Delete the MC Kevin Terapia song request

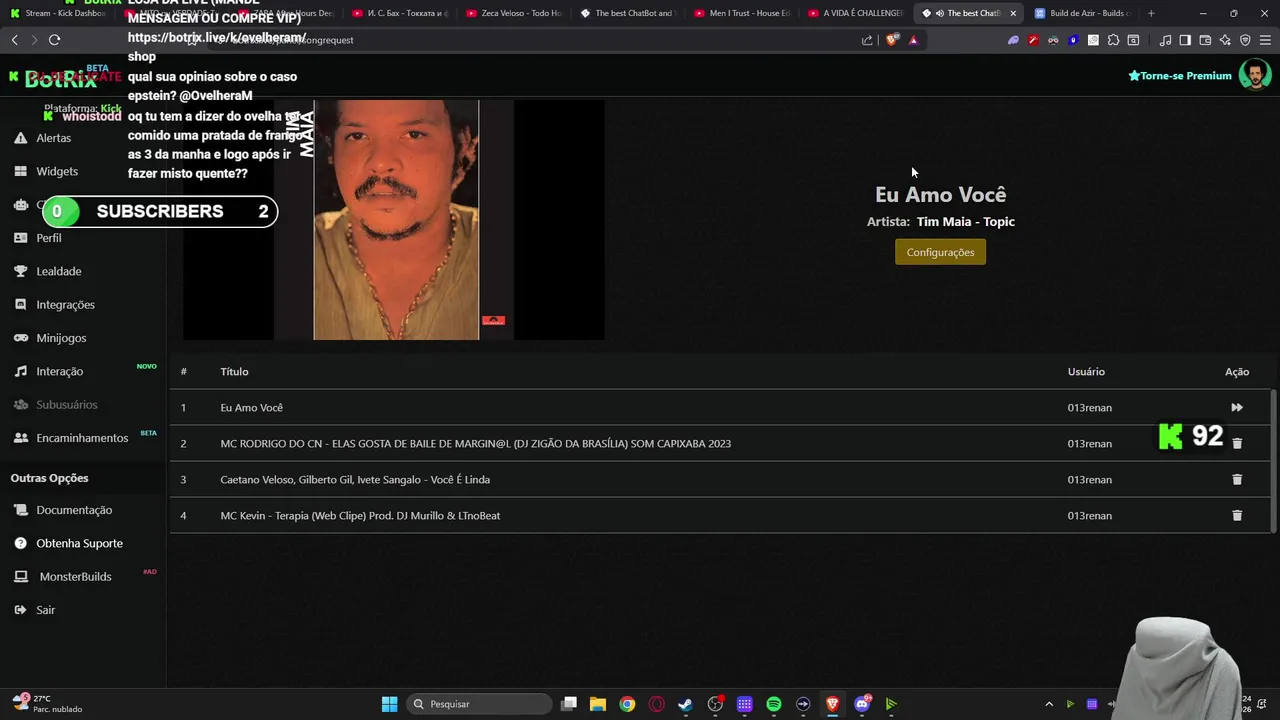click(1237, 515)
